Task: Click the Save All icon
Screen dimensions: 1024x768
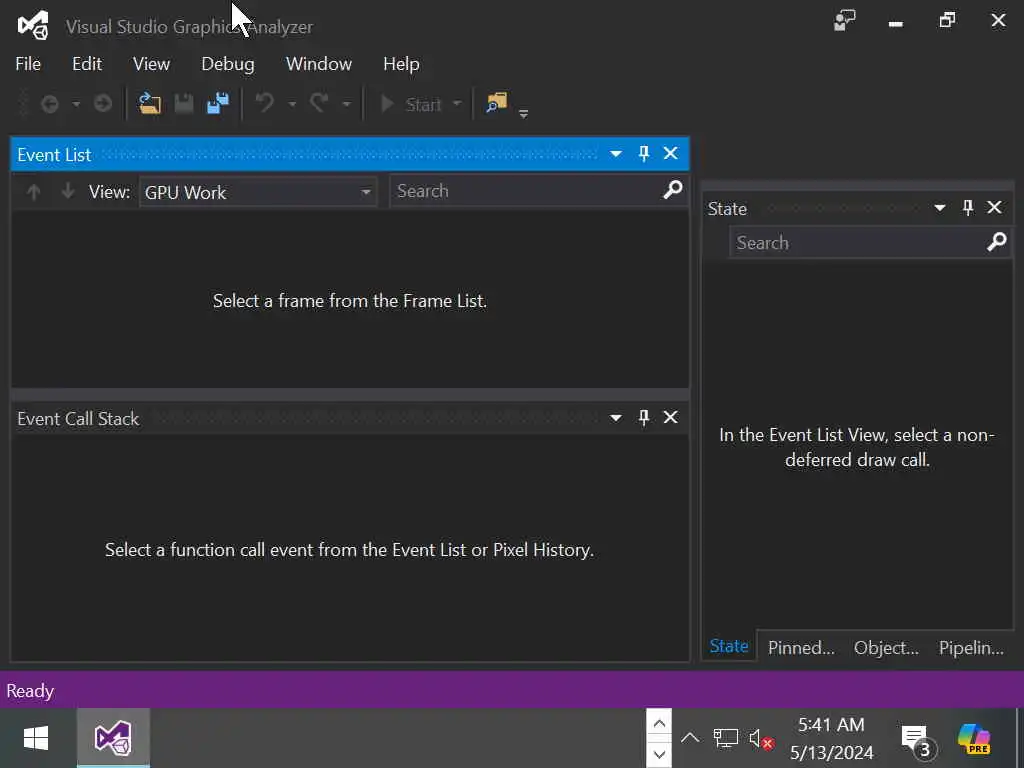Action: point(218,103)
